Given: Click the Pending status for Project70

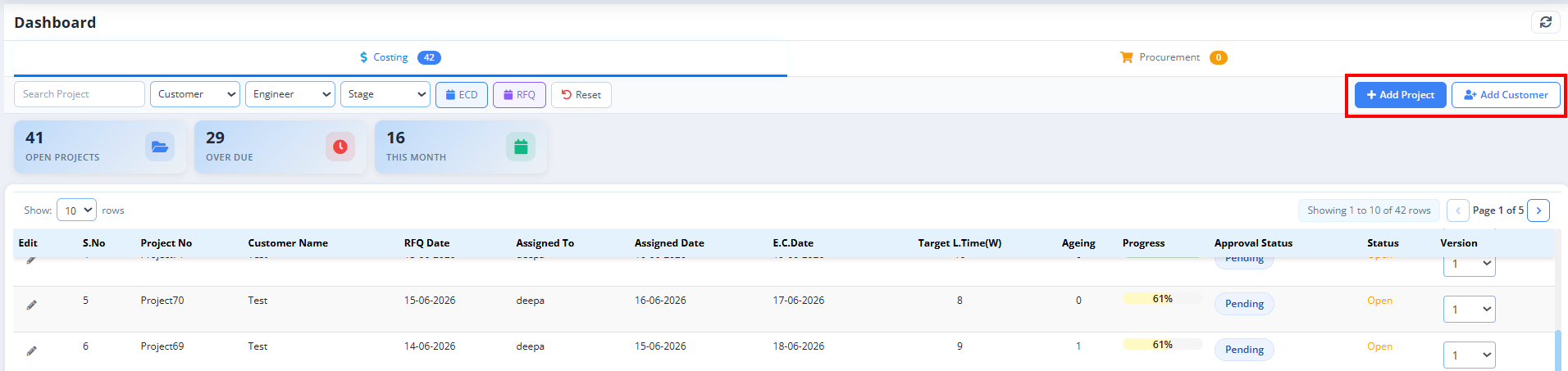Looking at the screenshot, I should [x=1244, y=304].
